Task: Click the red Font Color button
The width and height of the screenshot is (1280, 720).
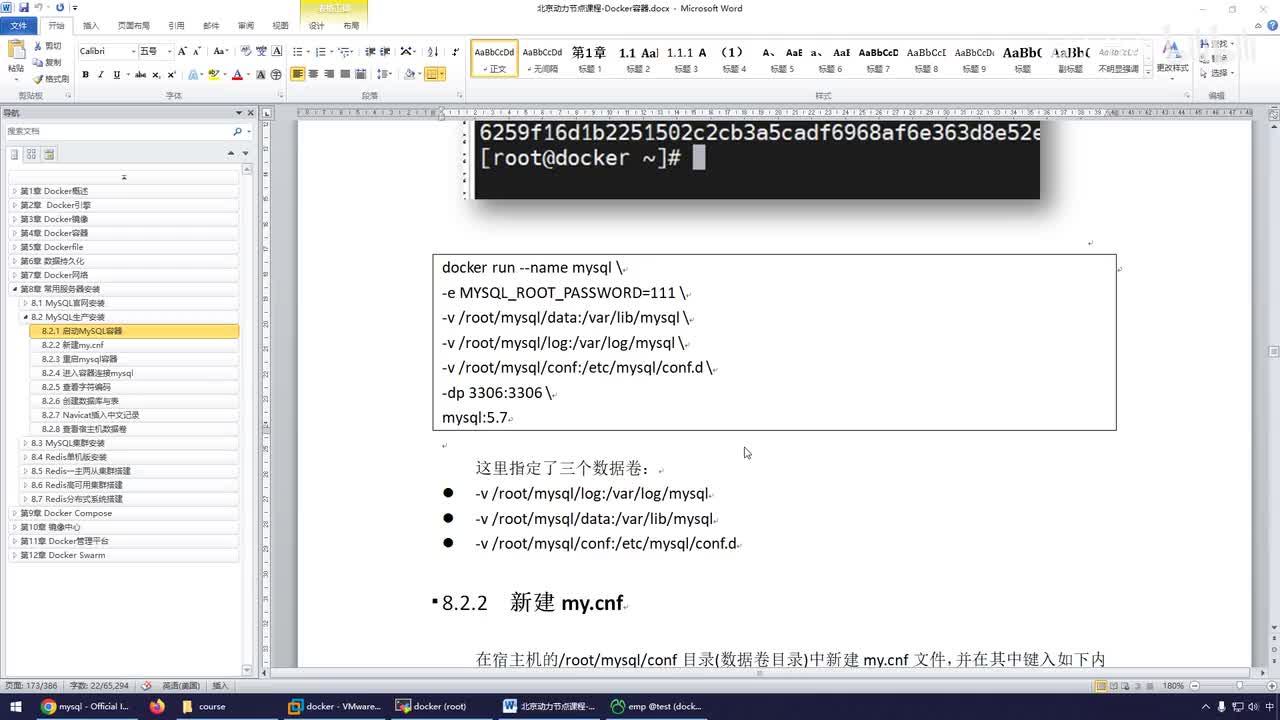Action: (x=237, y=74)
